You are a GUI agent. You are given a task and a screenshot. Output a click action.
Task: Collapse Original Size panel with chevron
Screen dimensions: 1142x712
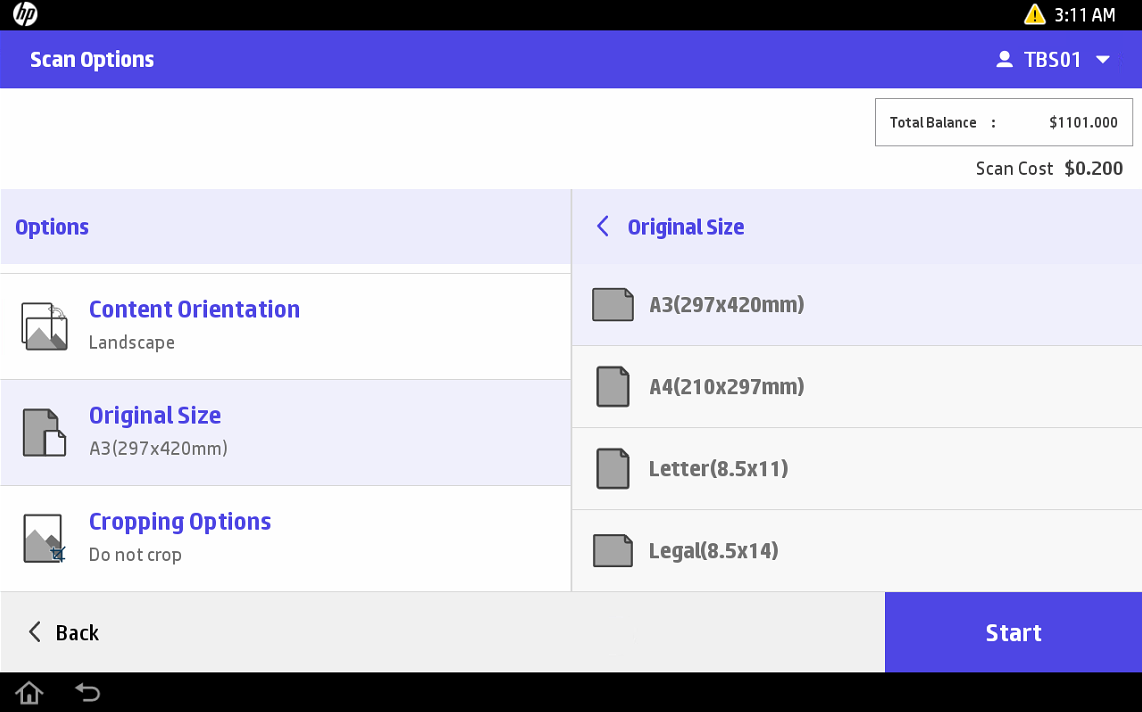(603, 227)
